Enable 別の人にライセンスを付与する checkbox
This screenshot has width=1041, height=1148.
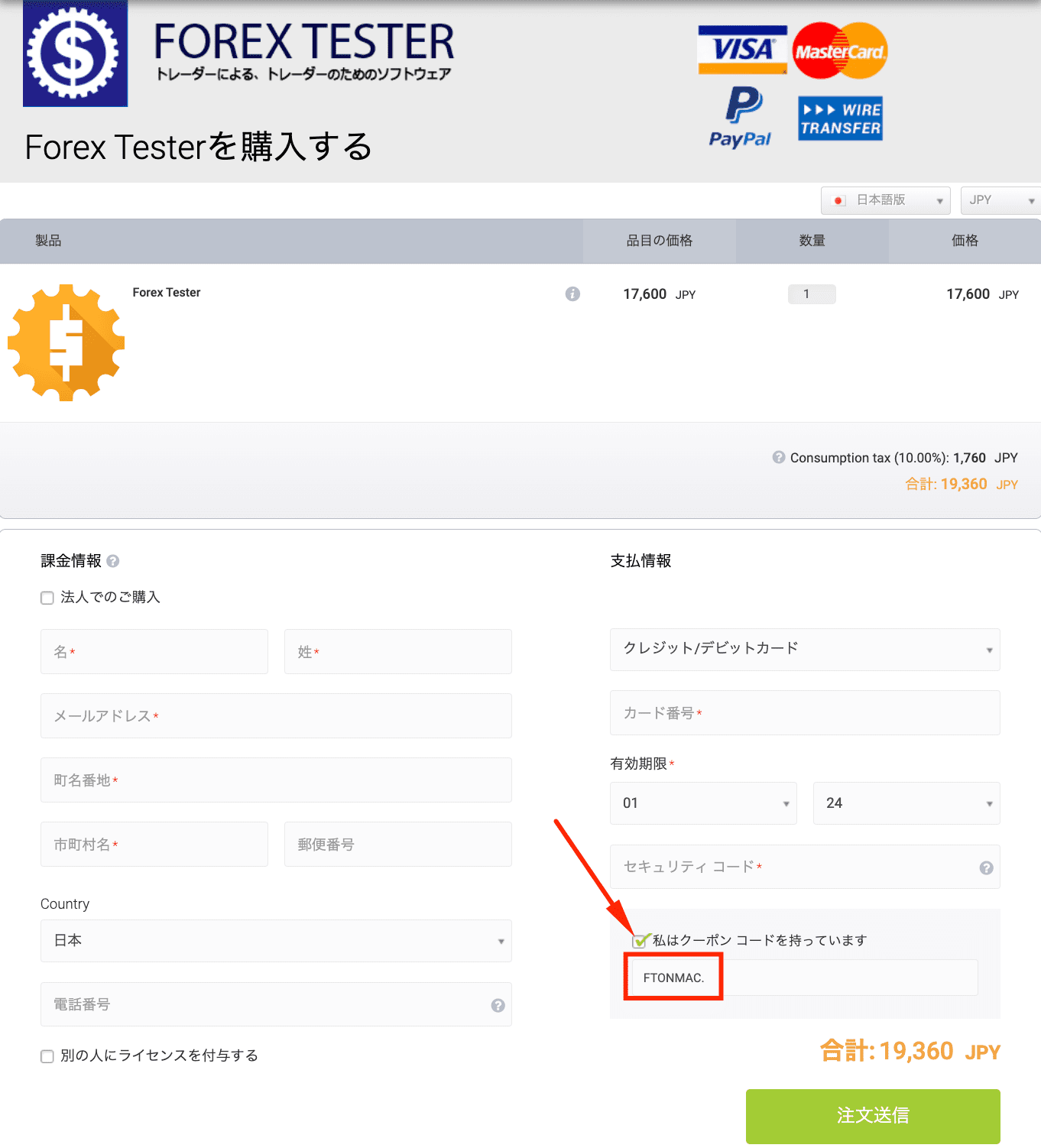tap(47, 1056)
